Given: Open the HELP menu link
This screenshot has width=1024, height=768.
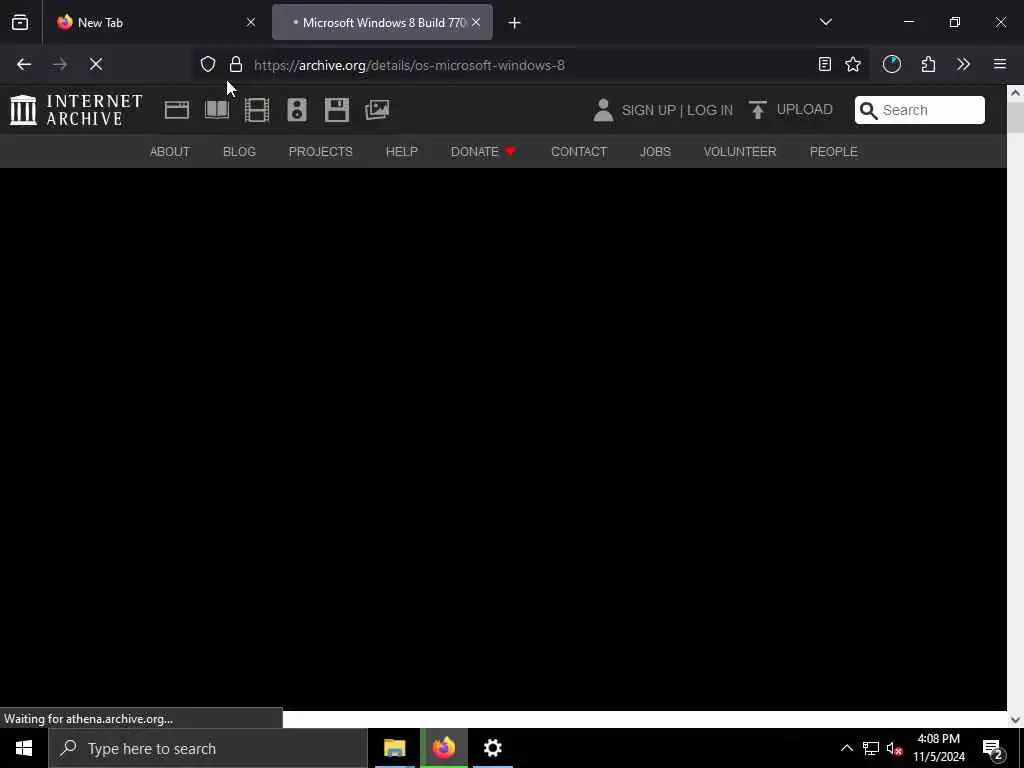Looking at the screenshot, I should (x=402, y=152).
